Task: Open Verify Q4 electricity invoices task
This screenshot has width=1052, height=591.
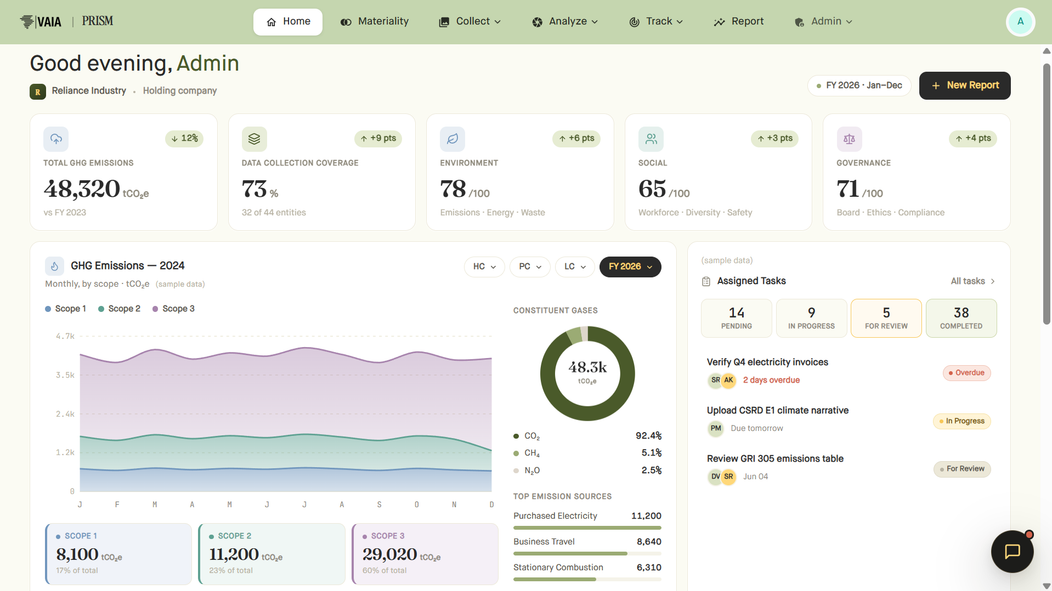Action: [849, 372]
